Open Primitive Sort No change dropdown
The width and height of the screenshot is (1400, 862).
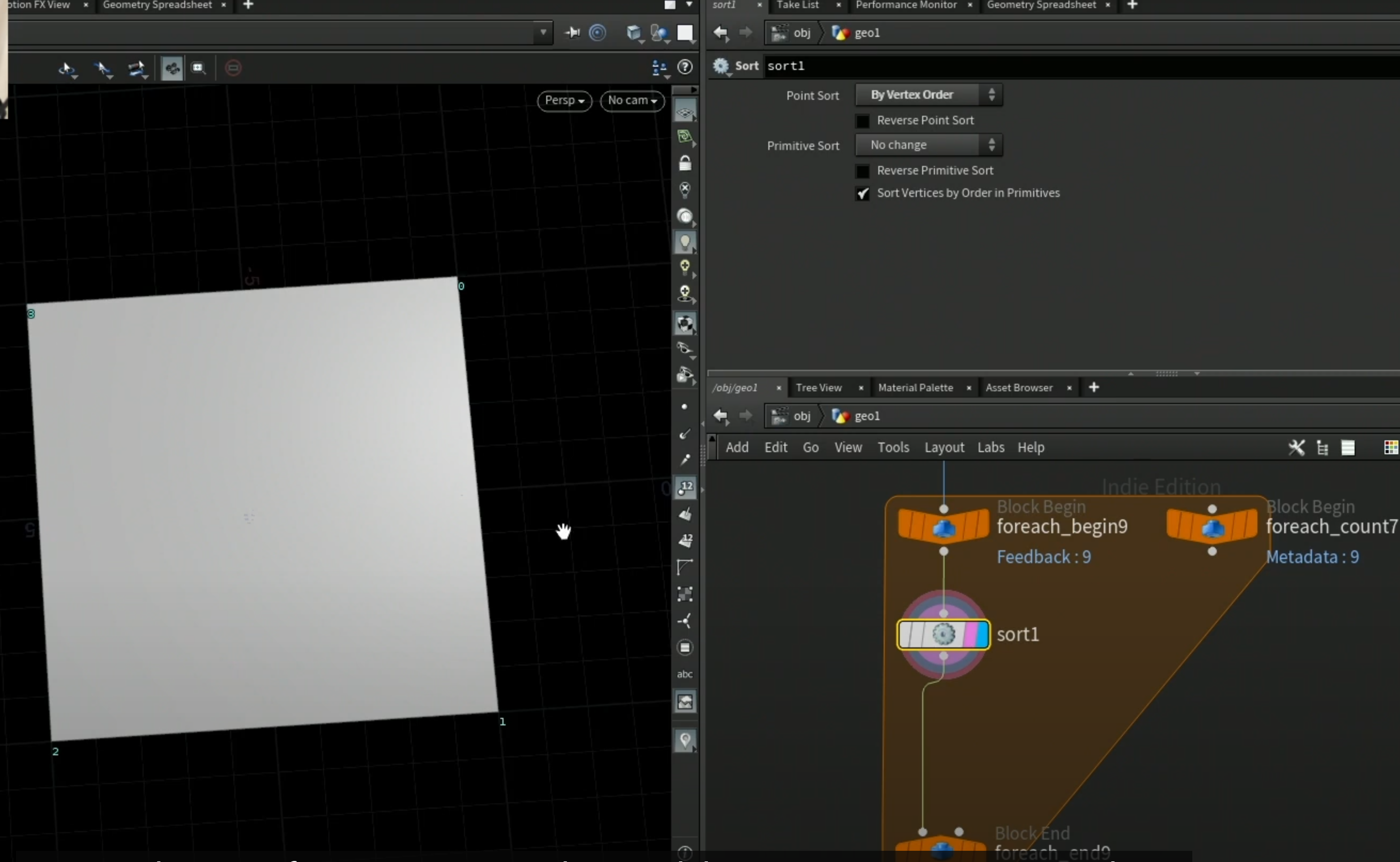929,145
